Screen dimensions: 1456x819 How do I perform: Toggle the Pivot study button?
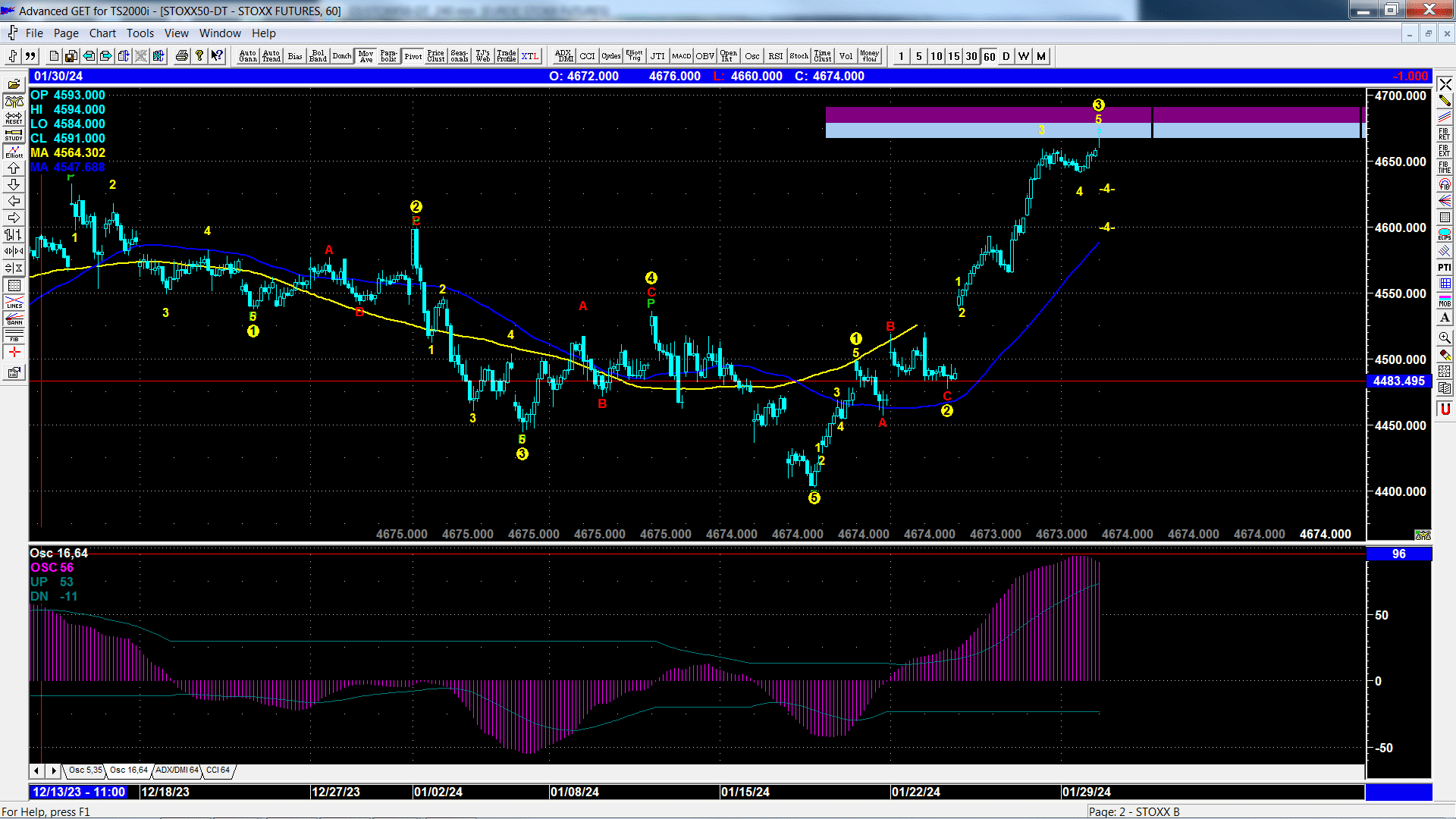[x=413, y=56]
